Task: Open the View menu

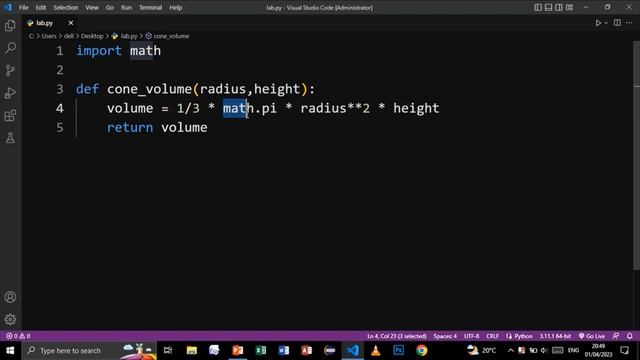Action: [x=91, y=7]
